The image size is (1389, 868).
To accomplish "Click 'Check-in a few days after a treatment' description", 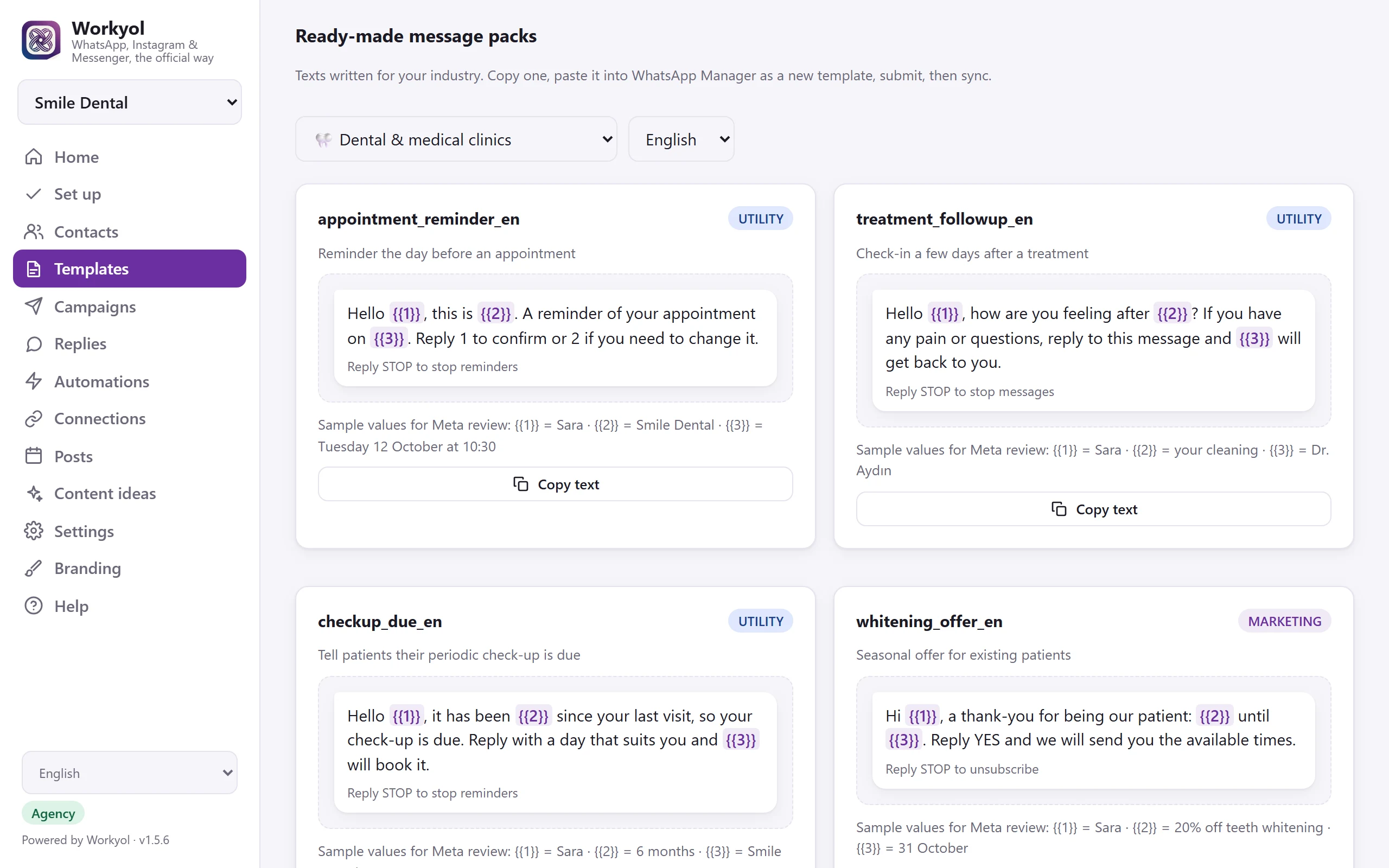I will [x=972, y=253].
